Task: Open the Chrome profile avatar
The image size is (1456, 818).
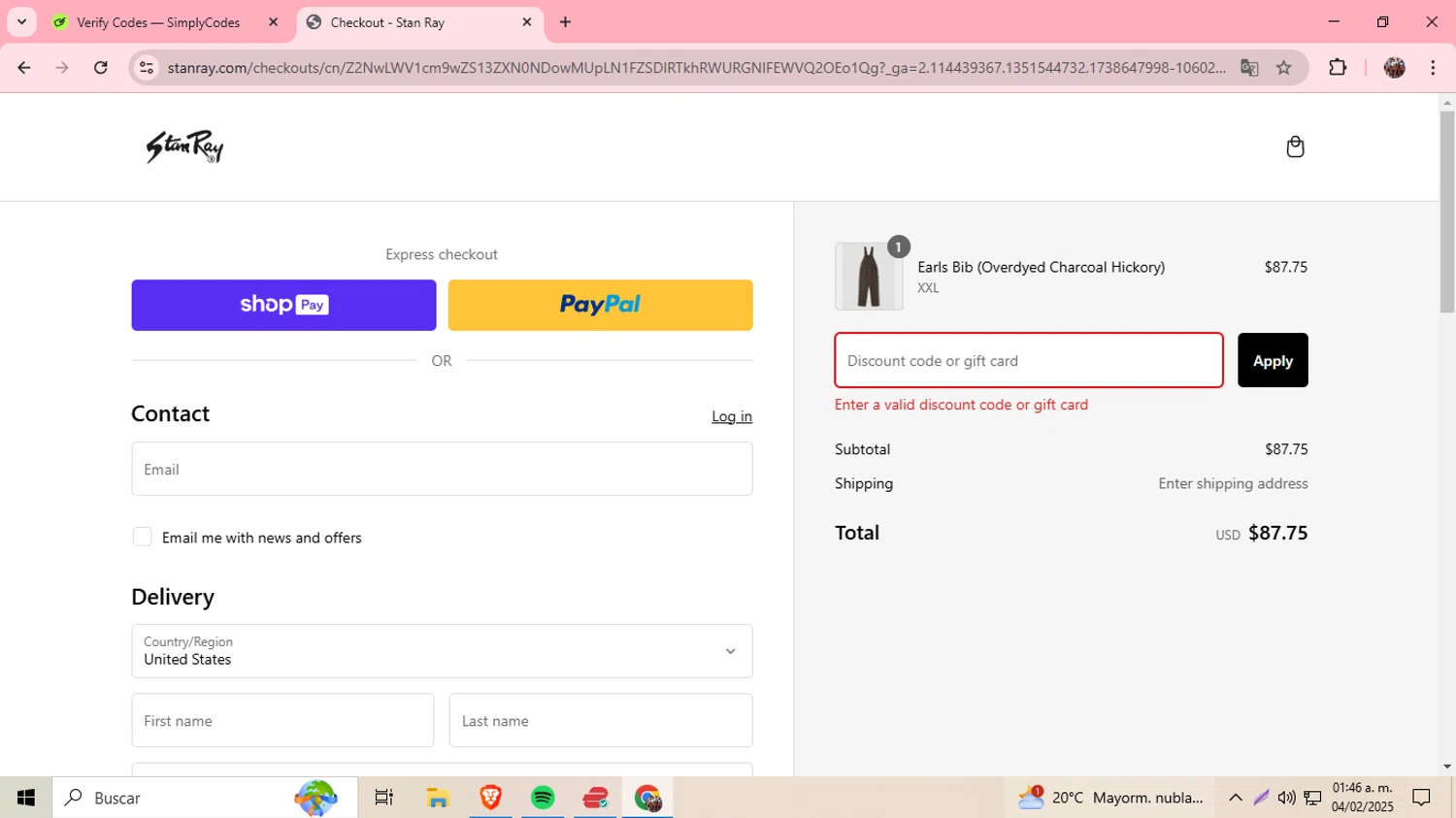Action: click(1395, 68)
